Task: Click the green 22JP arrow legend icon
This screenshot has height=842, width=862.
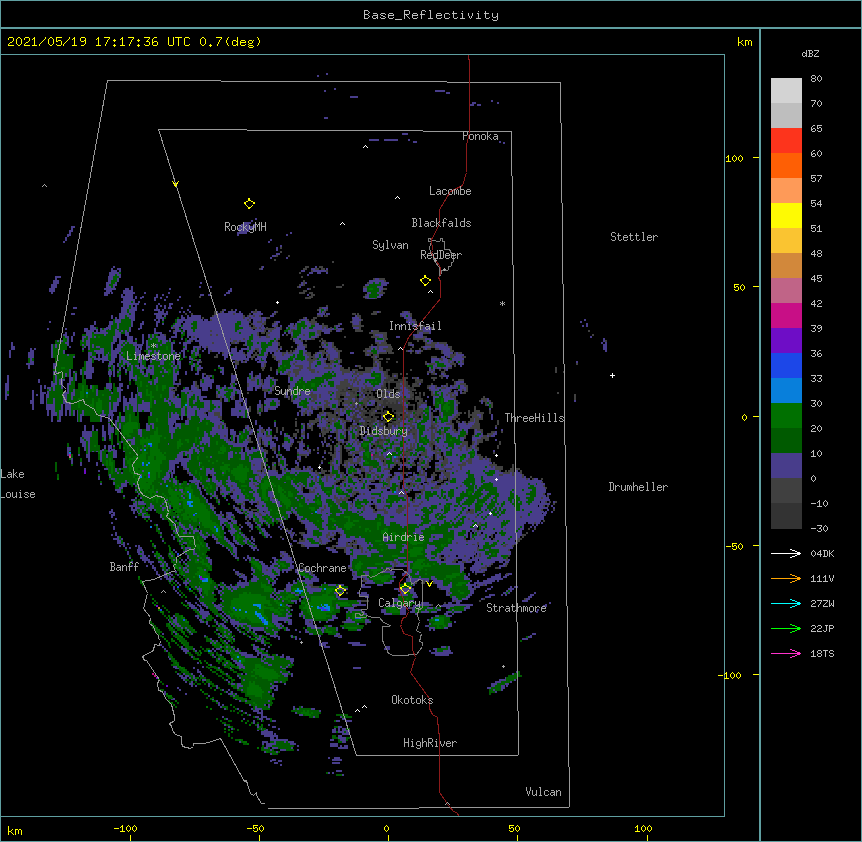Action: [x=786, y=628]
